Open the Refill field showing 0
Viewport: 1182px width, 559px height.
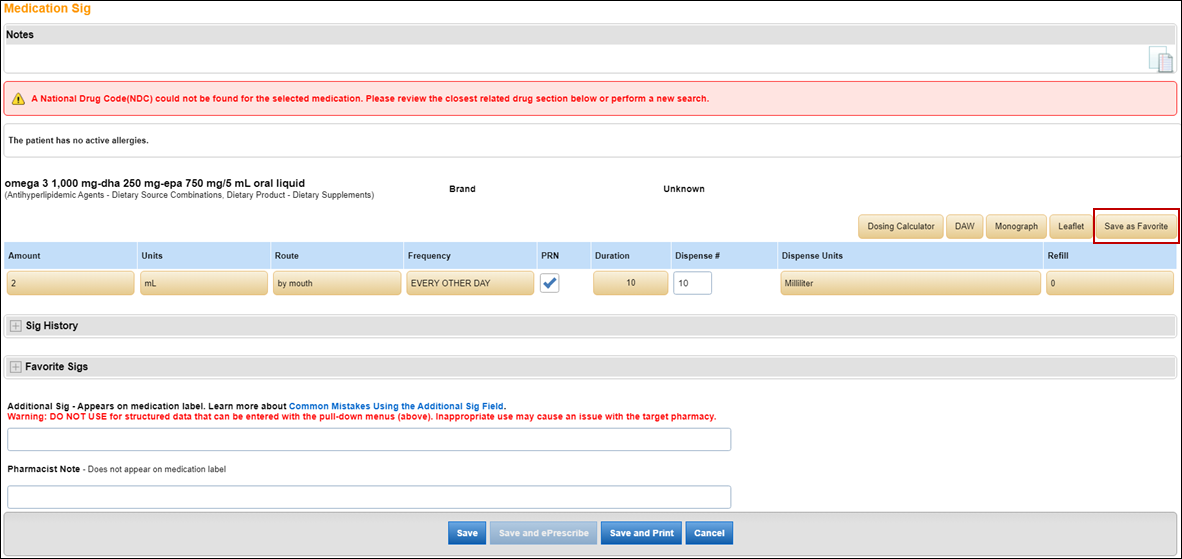click(1109, 283)
